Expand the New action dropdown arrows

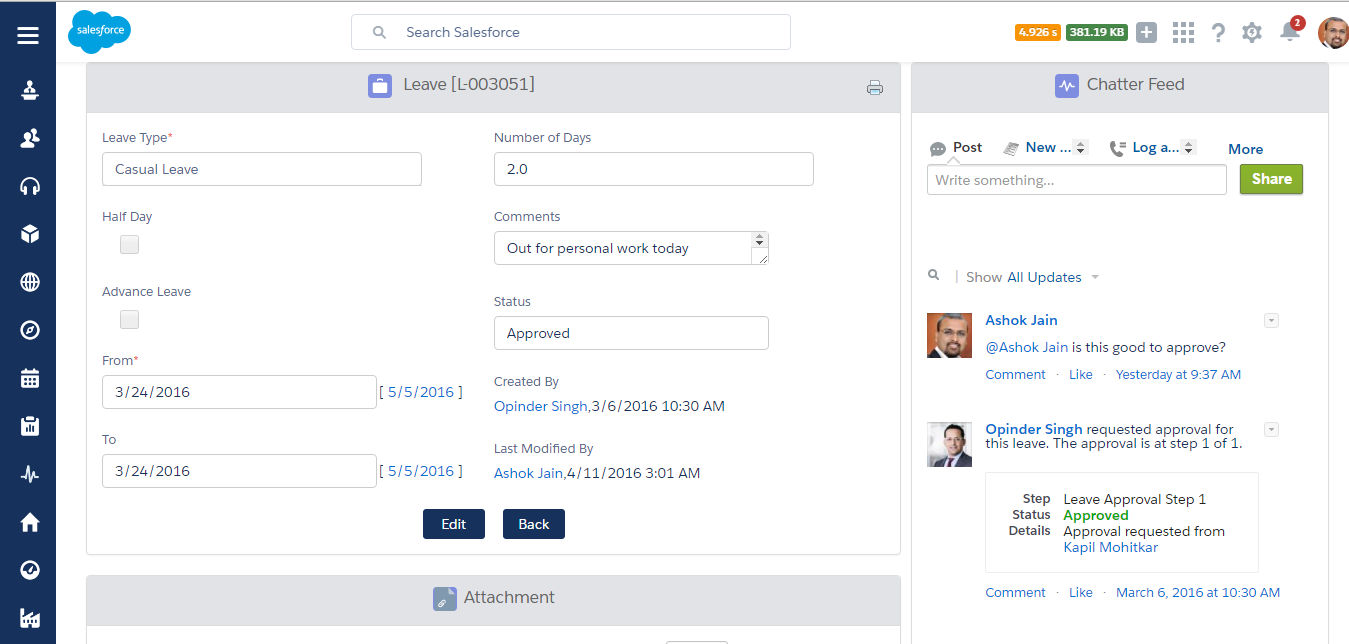1080,148
